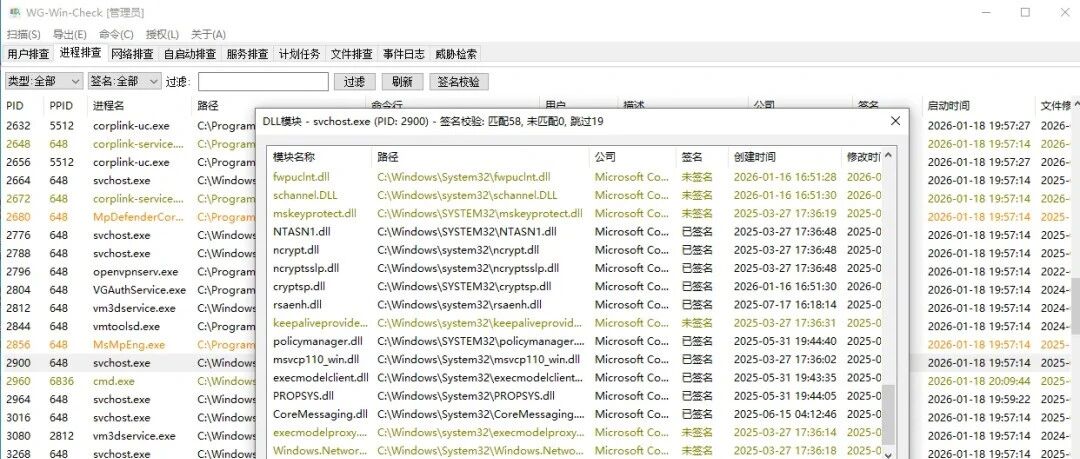Sort DLL list by 签名 column
Screen dimensions: 1080x459
pos(701,157)
